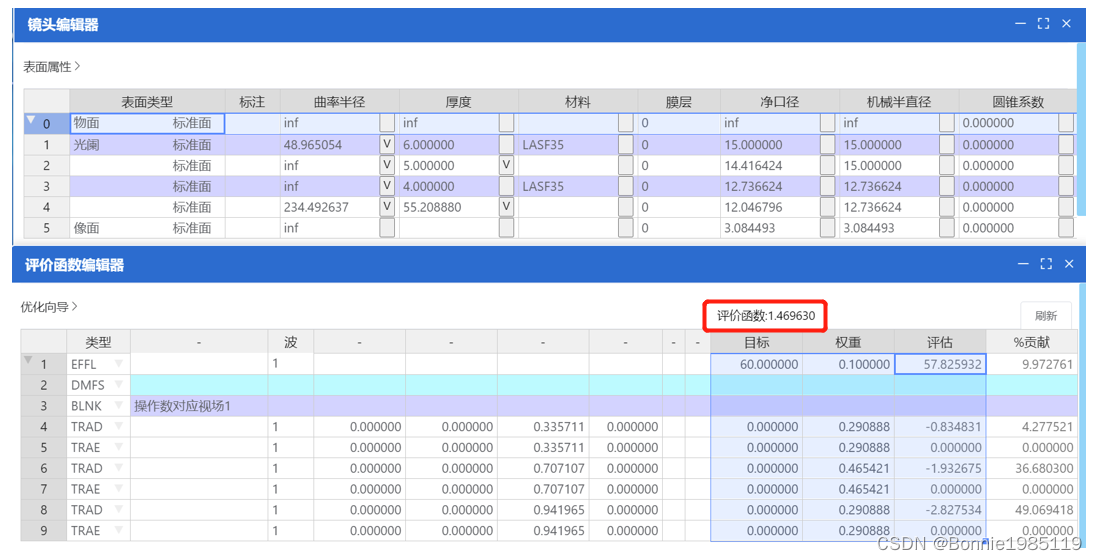
Task: Toggle variable box beside radius 234.492637
Action: 387,207
